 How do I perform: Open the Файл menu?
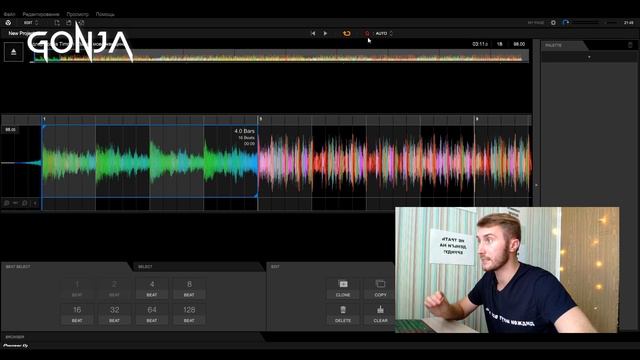pos(9,14)
